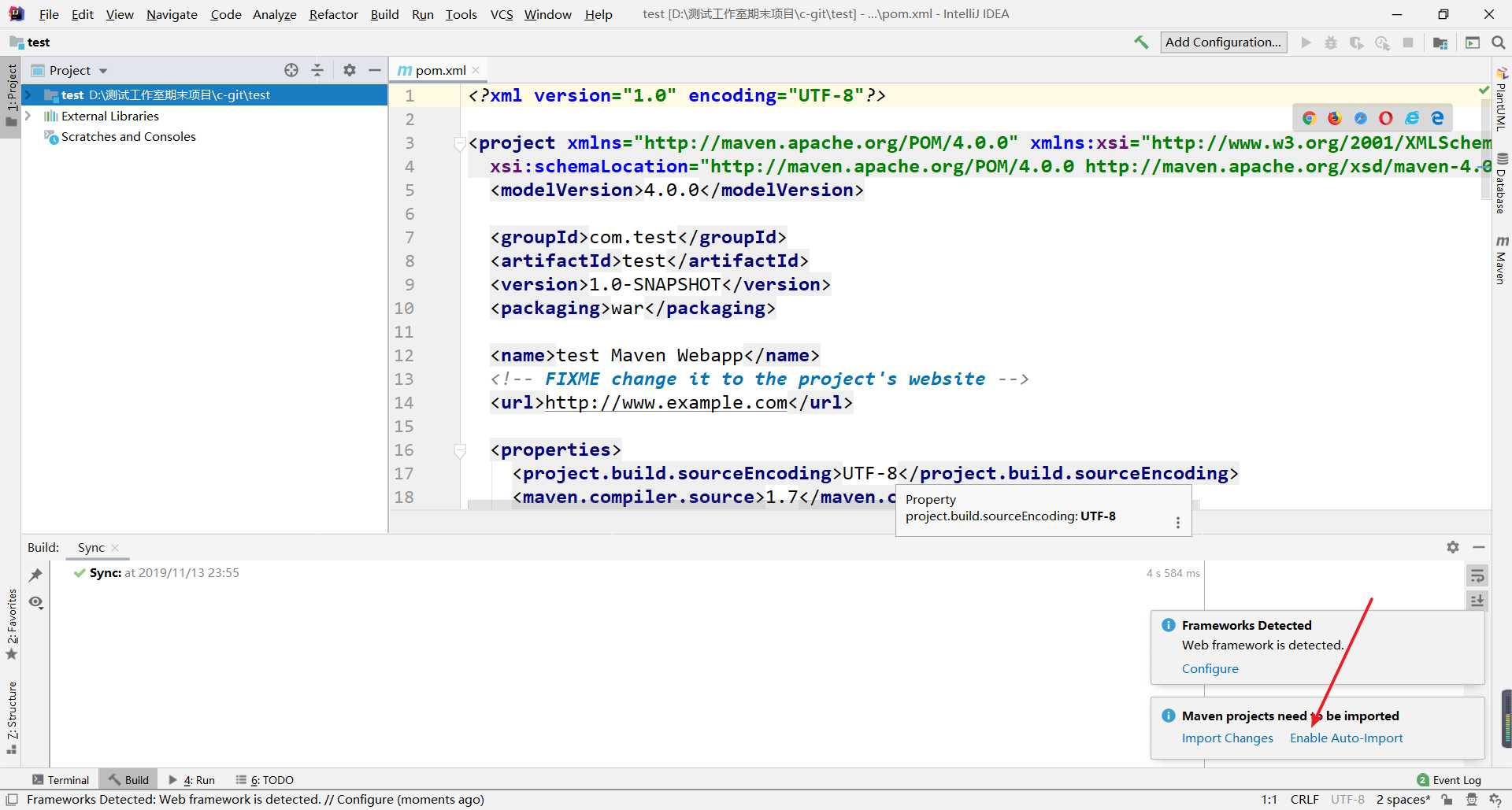Click Configure link in Frameworks Detected
1512x810 pixels.
[x=1210, y=669]
